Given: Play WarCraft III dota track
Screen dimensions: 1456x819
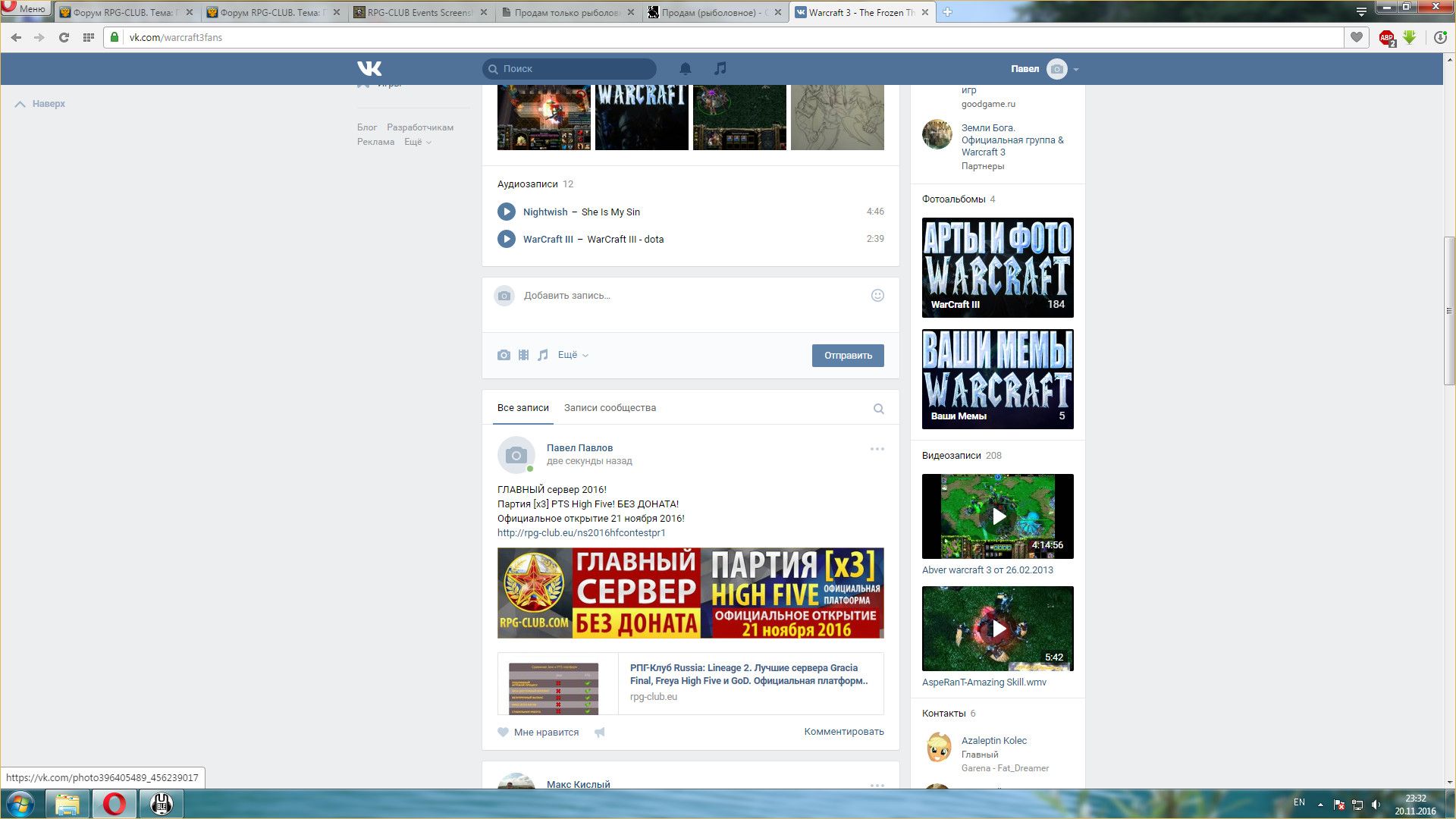Looking at the screenshot, I should coord(507,240).
